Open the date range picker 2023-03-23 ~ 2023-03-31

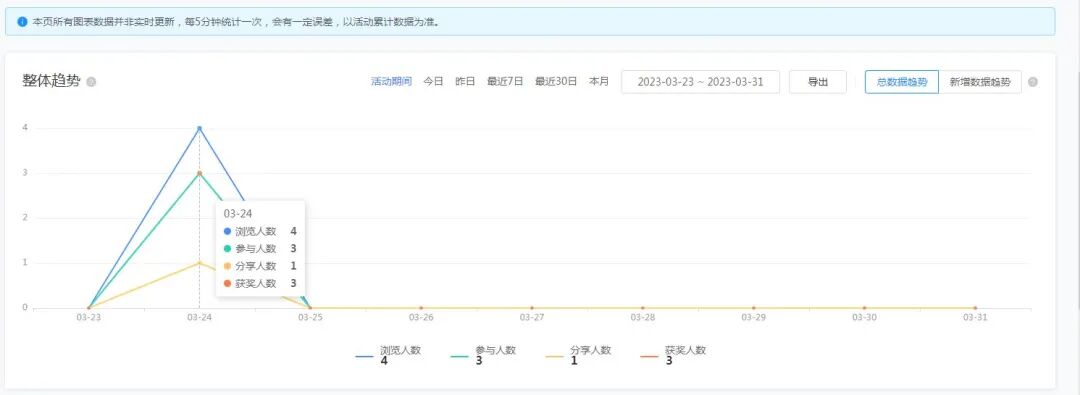tap(700, 81)
